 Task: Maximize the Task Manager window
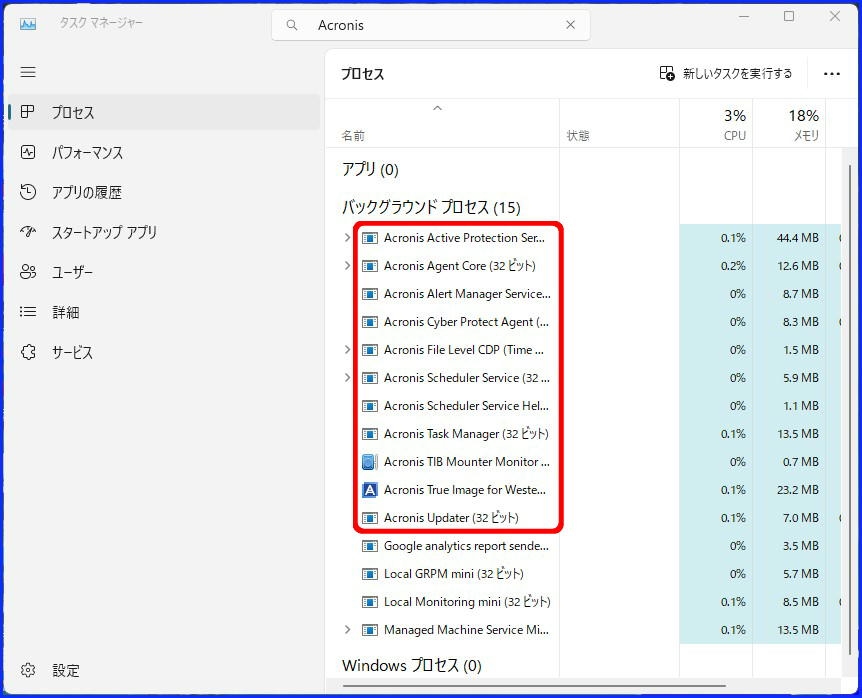(789, 16)
